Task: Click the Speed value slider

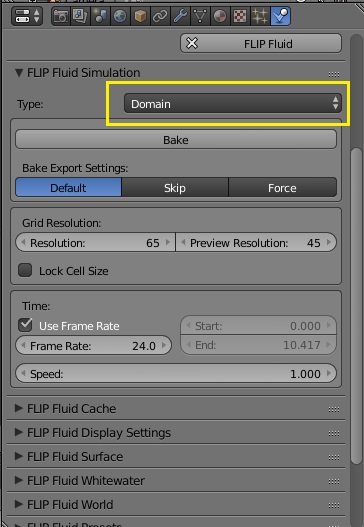Action: 176,373
